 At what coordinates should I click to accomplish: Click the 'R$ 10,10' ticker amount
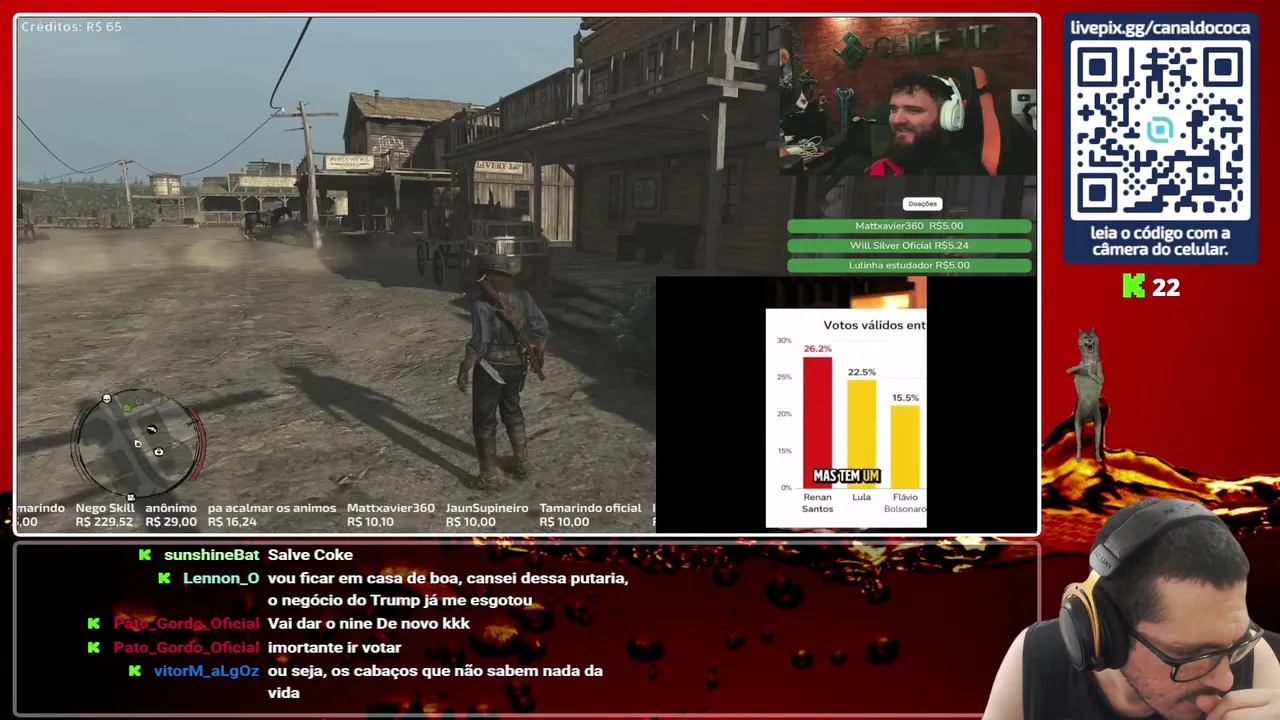(370, 522)
